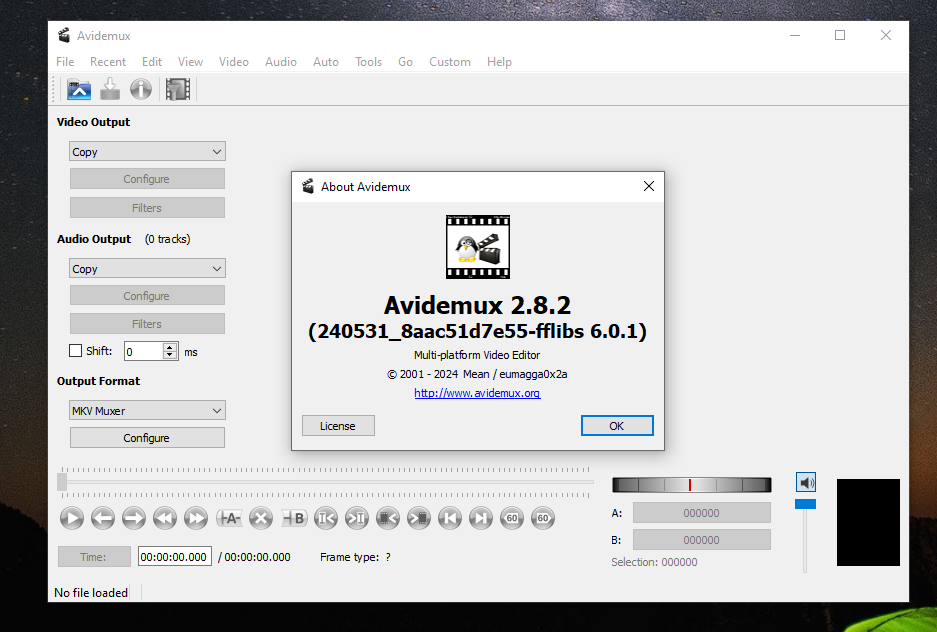Screen dimensions: 937x632
Task: Open the Auto menu
Action: (x=326, y=62)
